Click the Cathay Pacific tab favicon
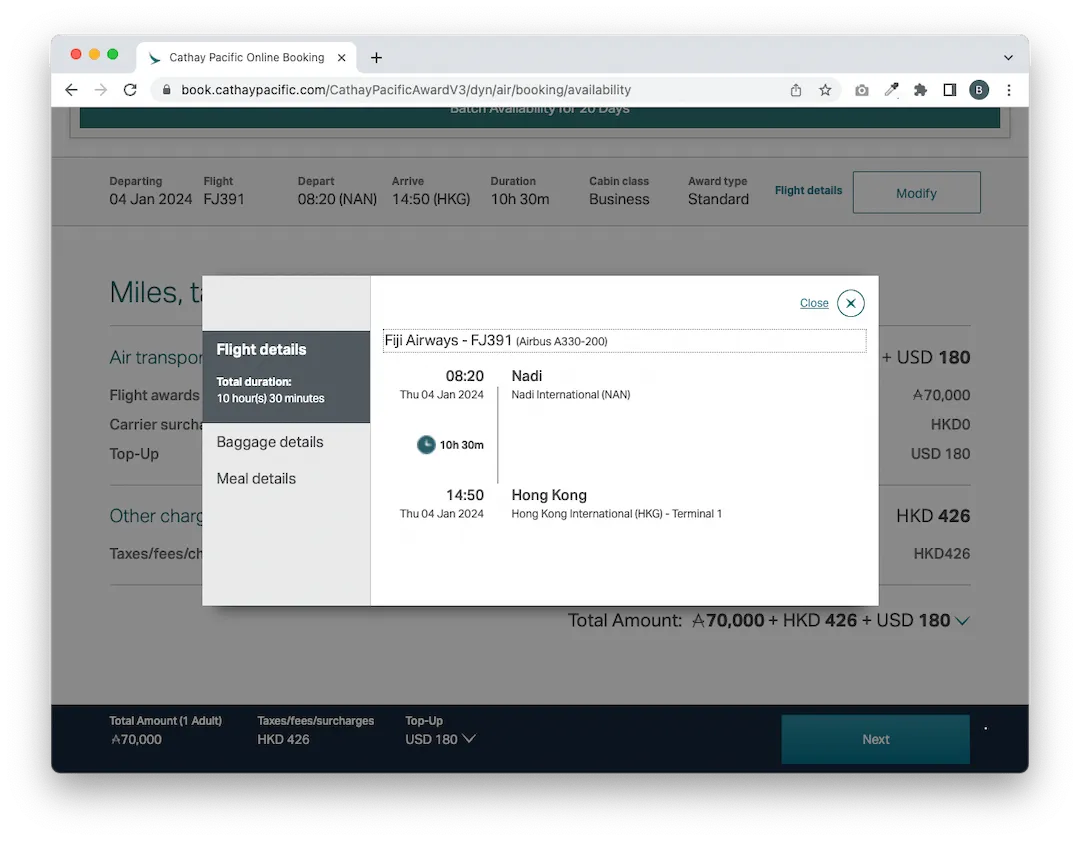The height and width of the screenshot is (841, 1080). pyautogui.click(x=154, y=58)
